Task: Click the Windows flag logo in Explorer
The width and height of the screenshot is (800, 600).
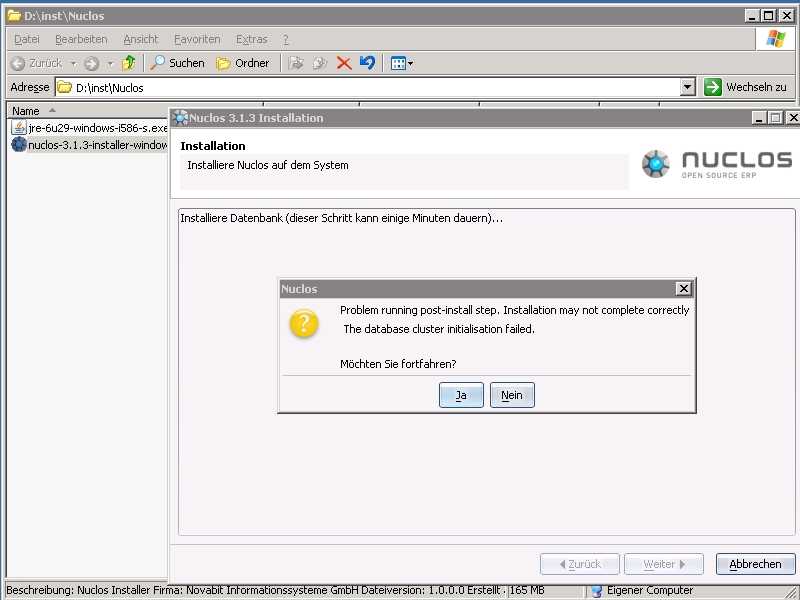Action: click(x=776, y=39)
